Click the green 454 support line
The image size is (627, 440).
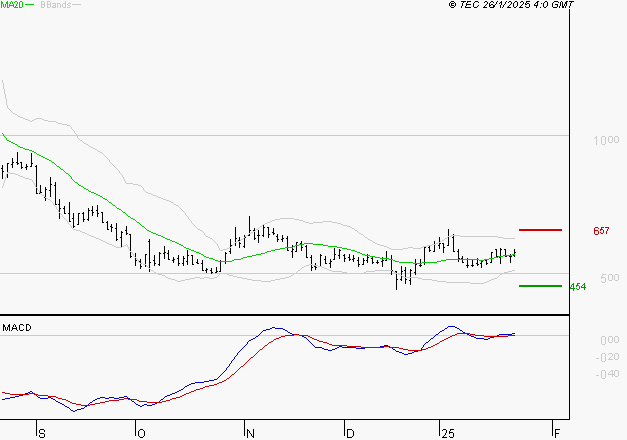pyautogui.click(x=540, y=286)
